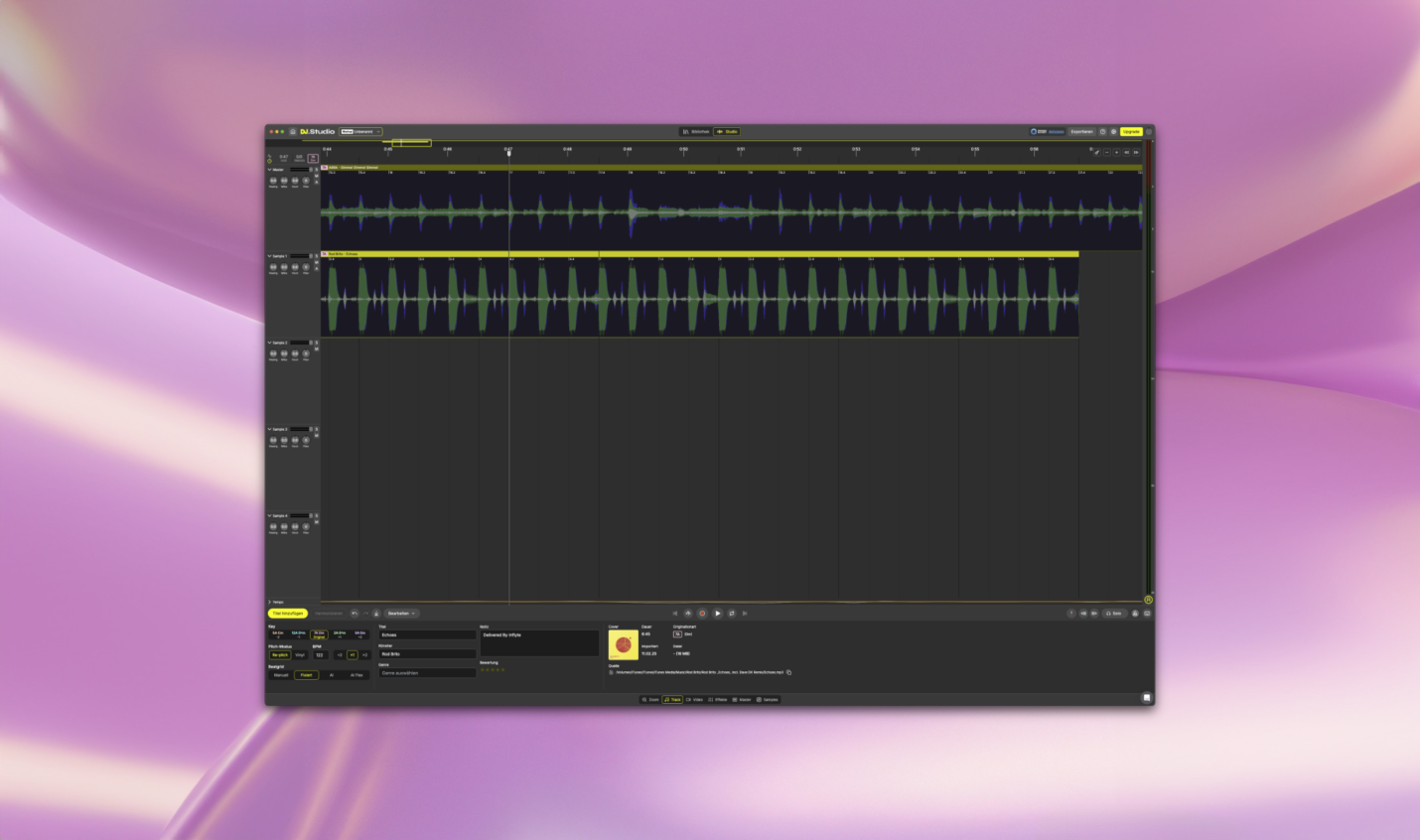Enable the loop playback icon

click(732, 614)
